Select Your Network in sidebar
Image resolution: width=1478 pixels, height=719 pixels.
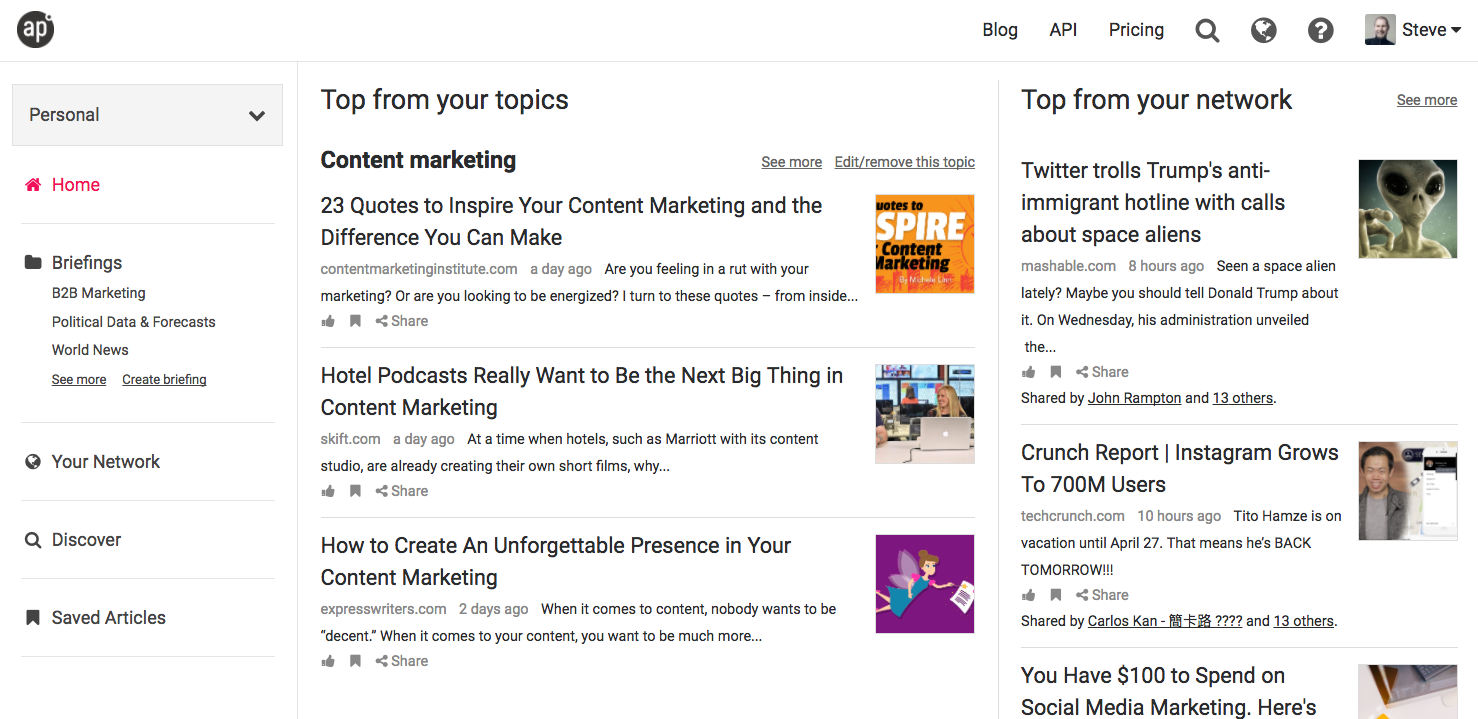106,462
